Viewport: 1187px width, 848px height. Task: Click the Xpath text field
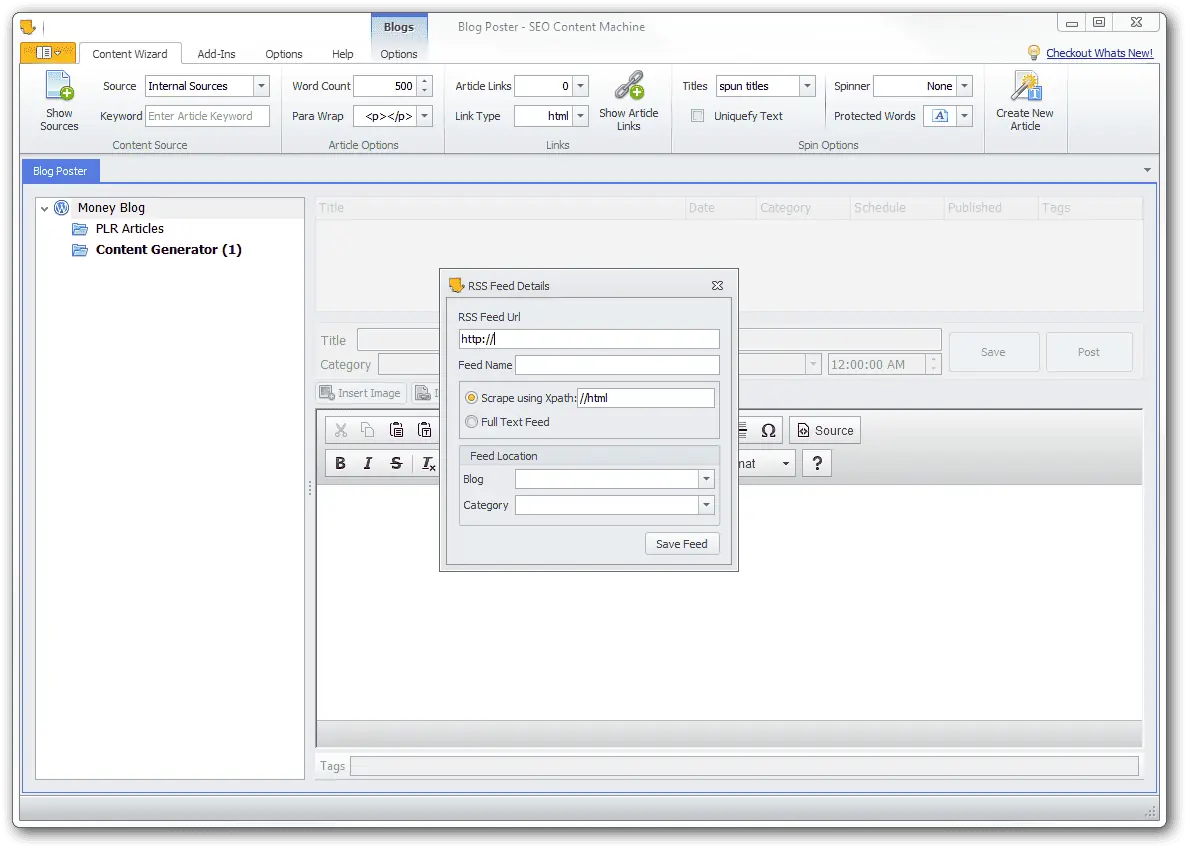click(x=646, y=398)
